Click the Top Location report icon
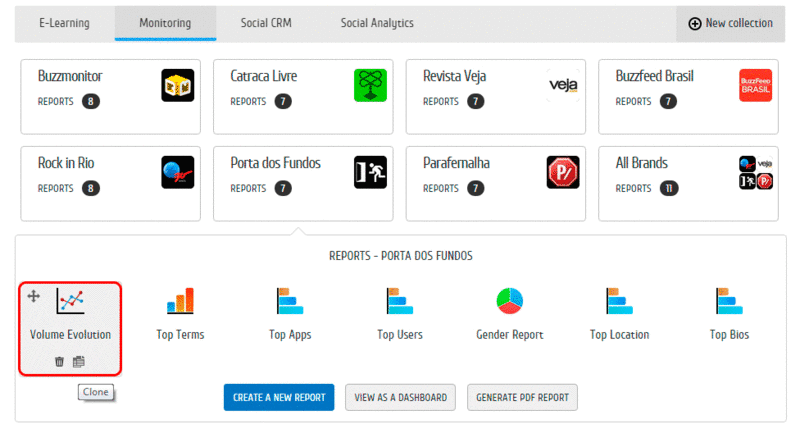The image size is (800, 433). 619,300
